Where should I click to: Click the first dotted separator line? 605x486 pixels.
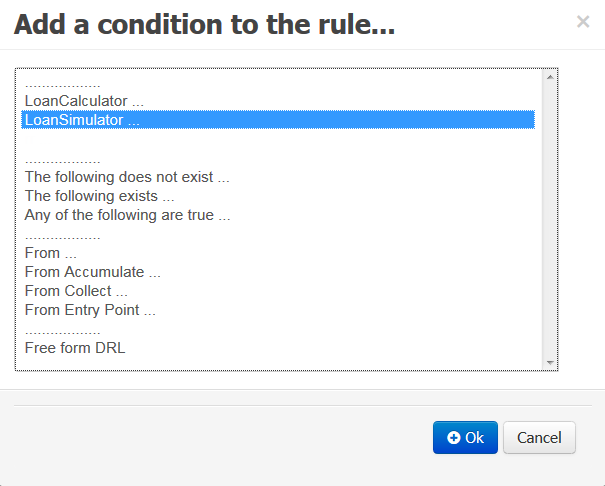click(x=63, y=83)
